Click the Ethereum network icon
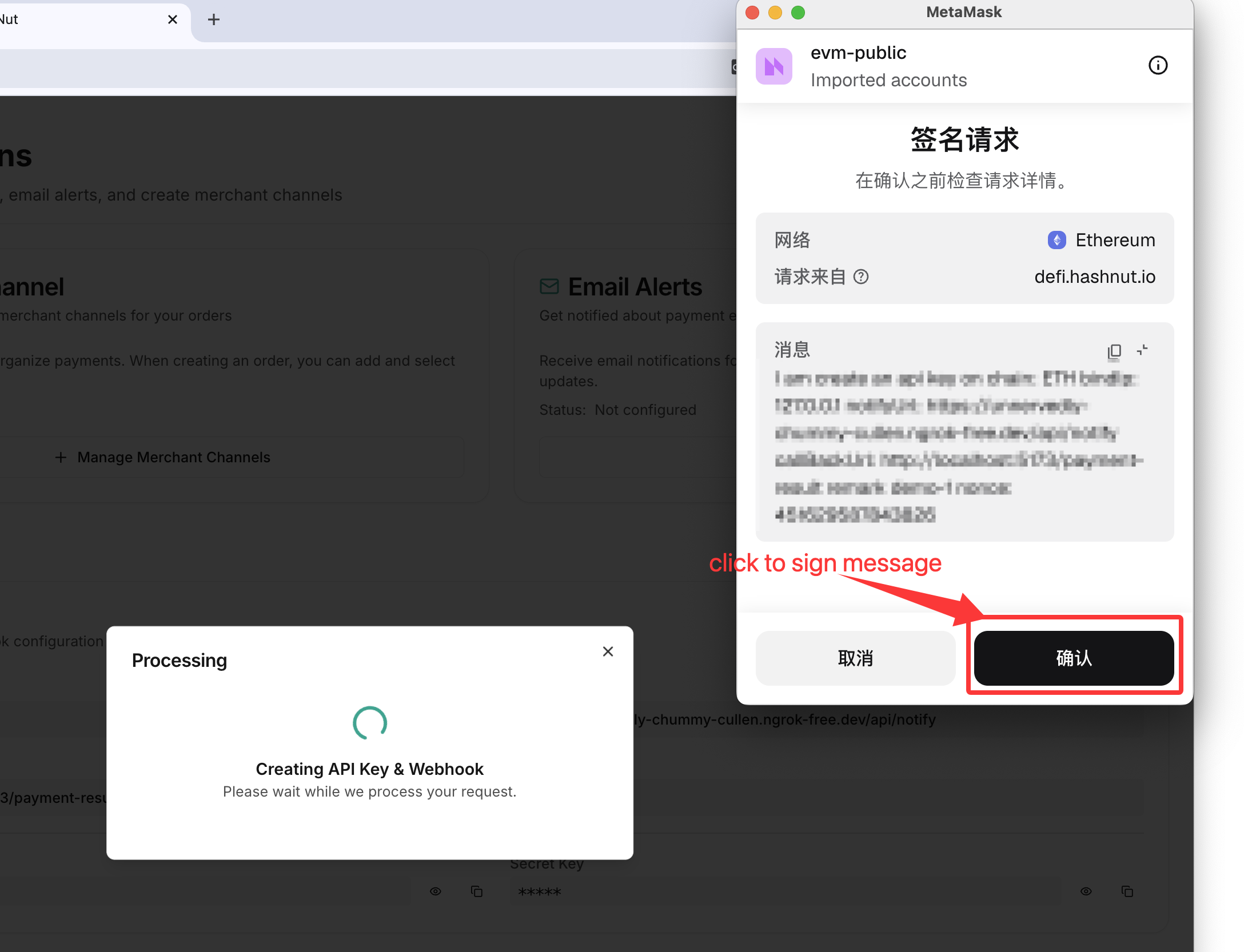Viewport: 1244px width, 952px height. click(1056, 240)
